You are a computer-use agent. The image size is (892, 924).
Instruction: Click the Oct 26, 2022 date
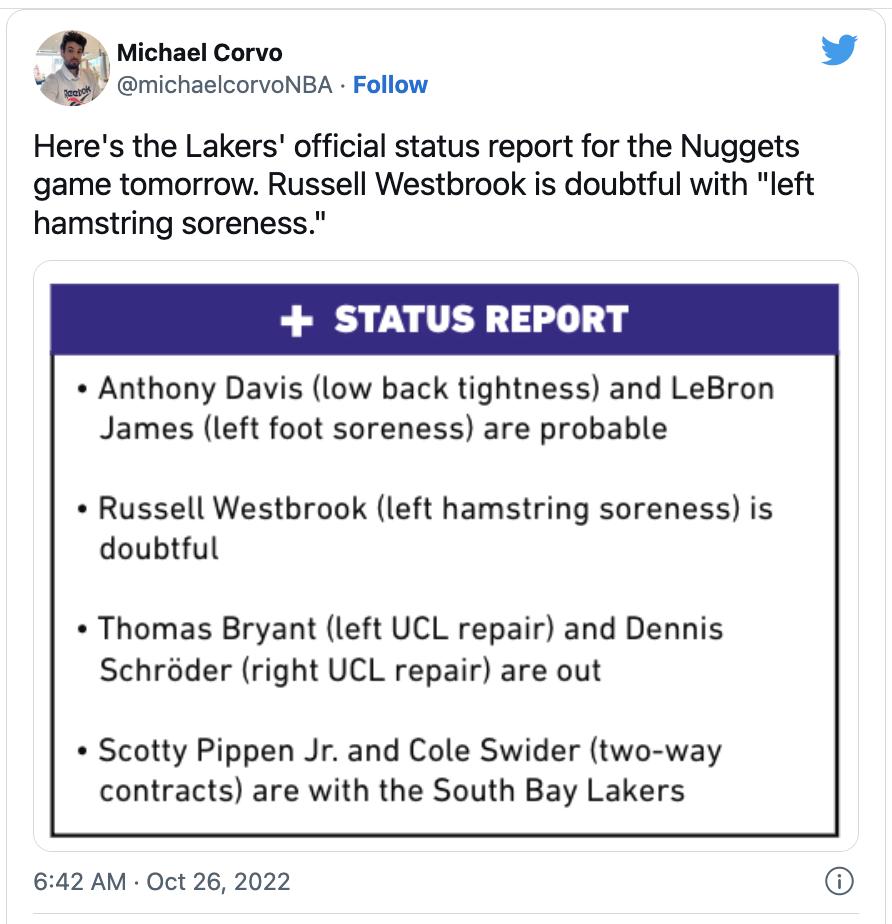point(218,882)
